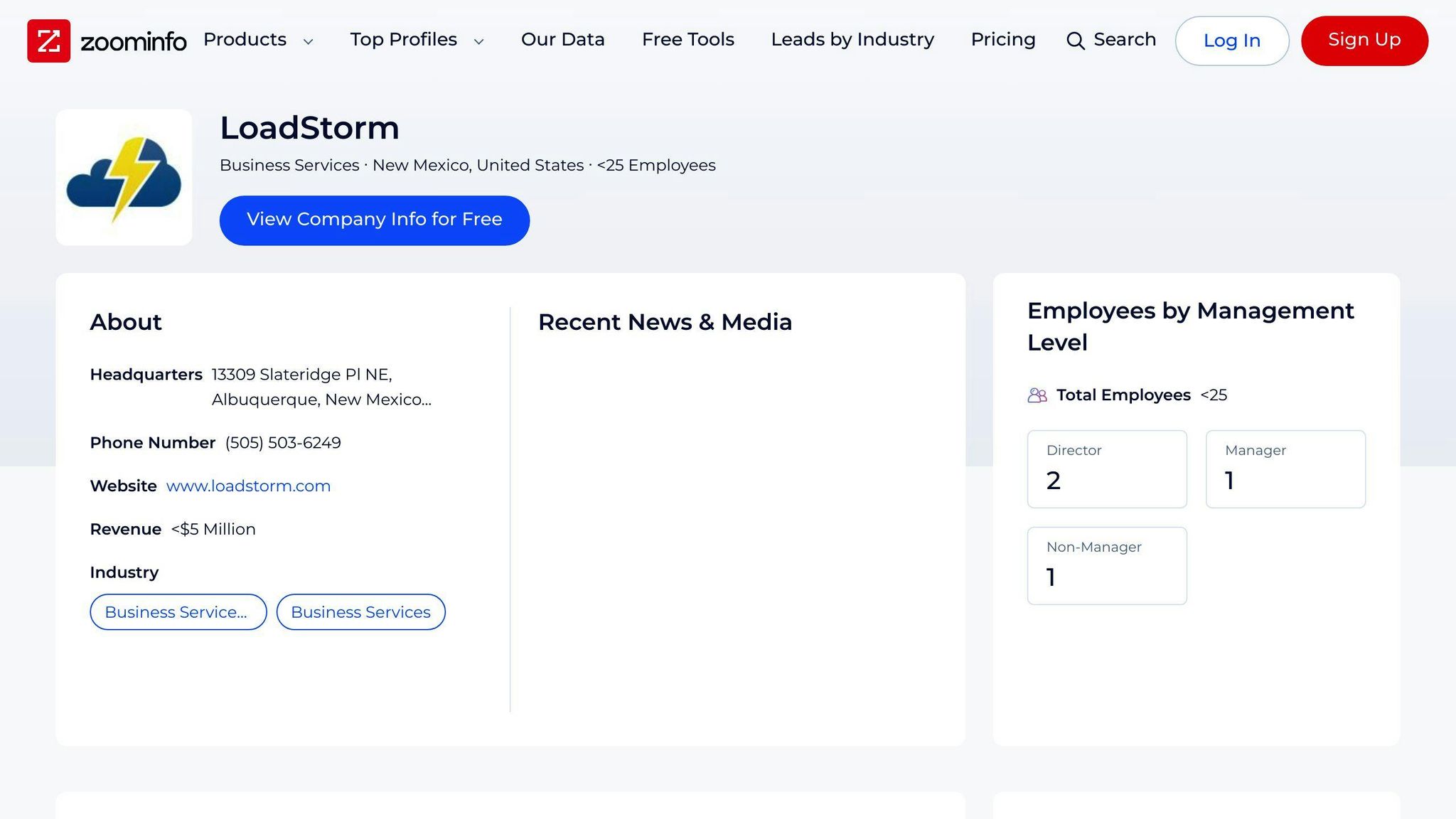
Task: Click the About section heading
Action: point(126,322)
